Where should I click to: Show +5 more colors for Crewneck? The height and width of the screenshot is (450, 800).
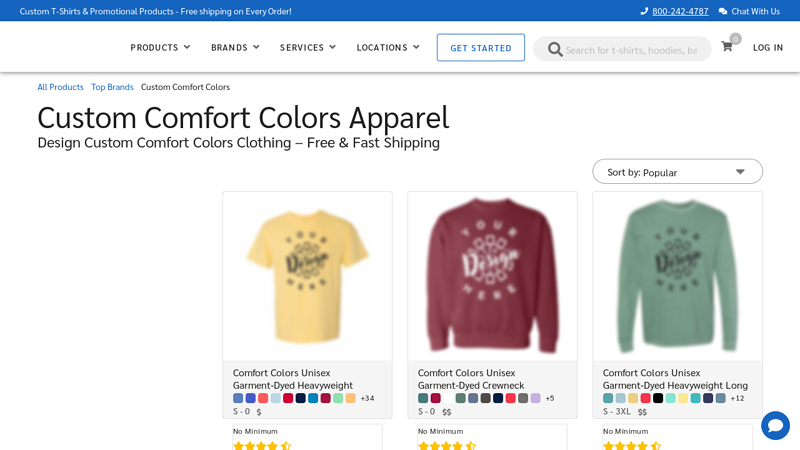[x=550, y=398]
